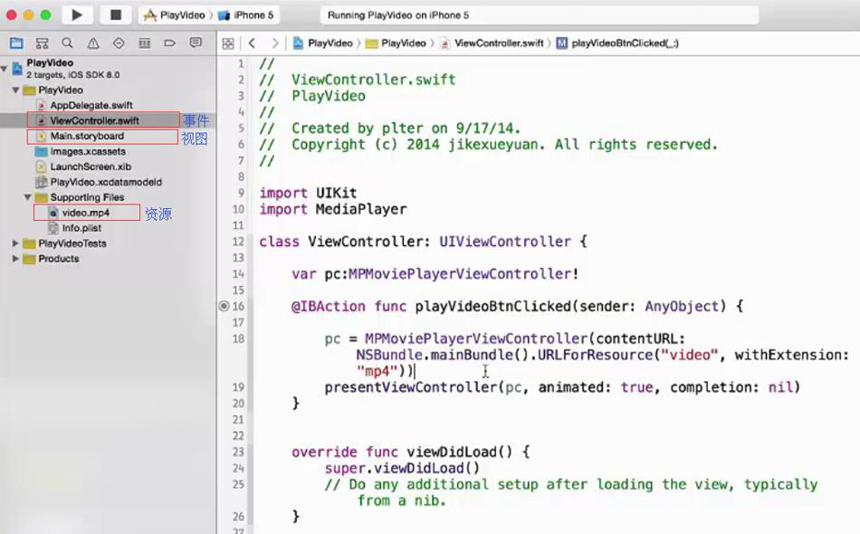Expand the PlayVideoTests group
The width and height of the screenshot is (860, 534).
(x=16, y=243)
